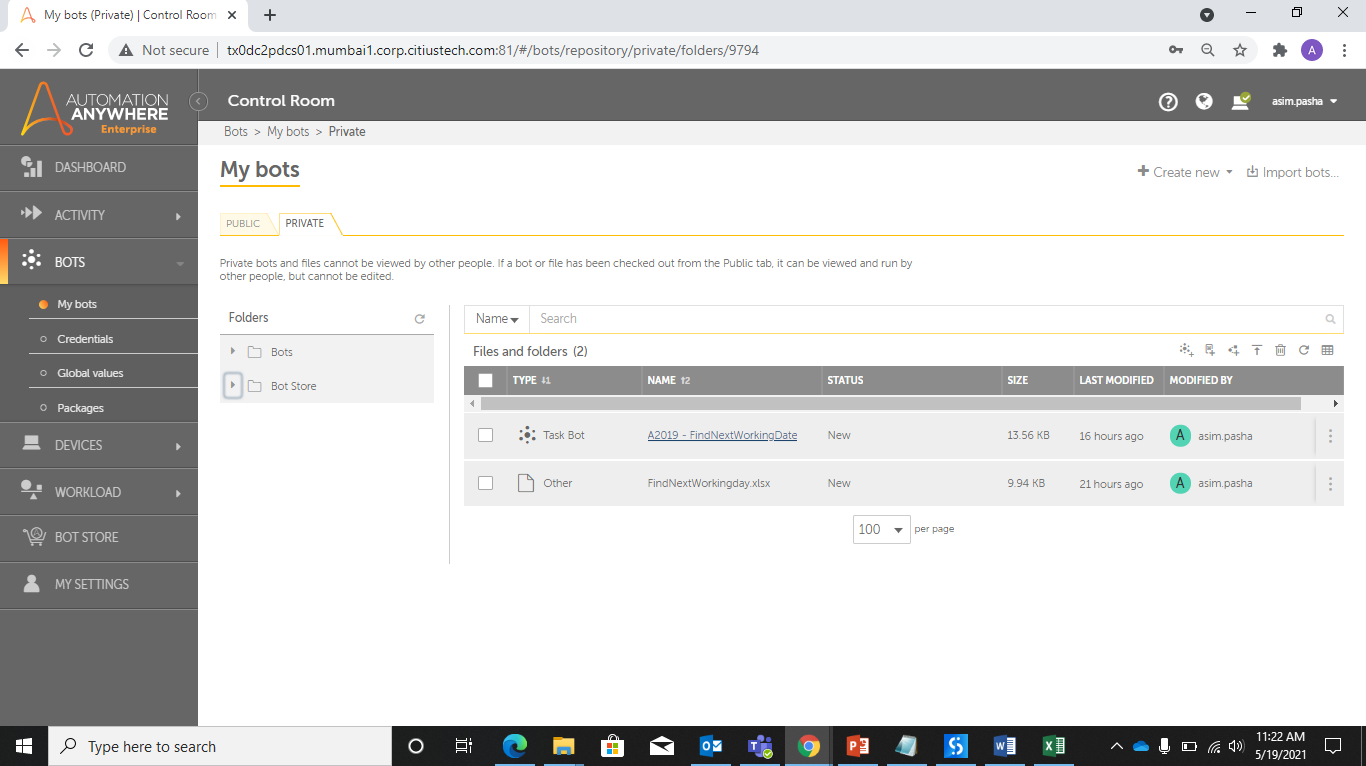Open actions menu for FindNextWorkingday.xlsx row

[x=1330, y=484]
